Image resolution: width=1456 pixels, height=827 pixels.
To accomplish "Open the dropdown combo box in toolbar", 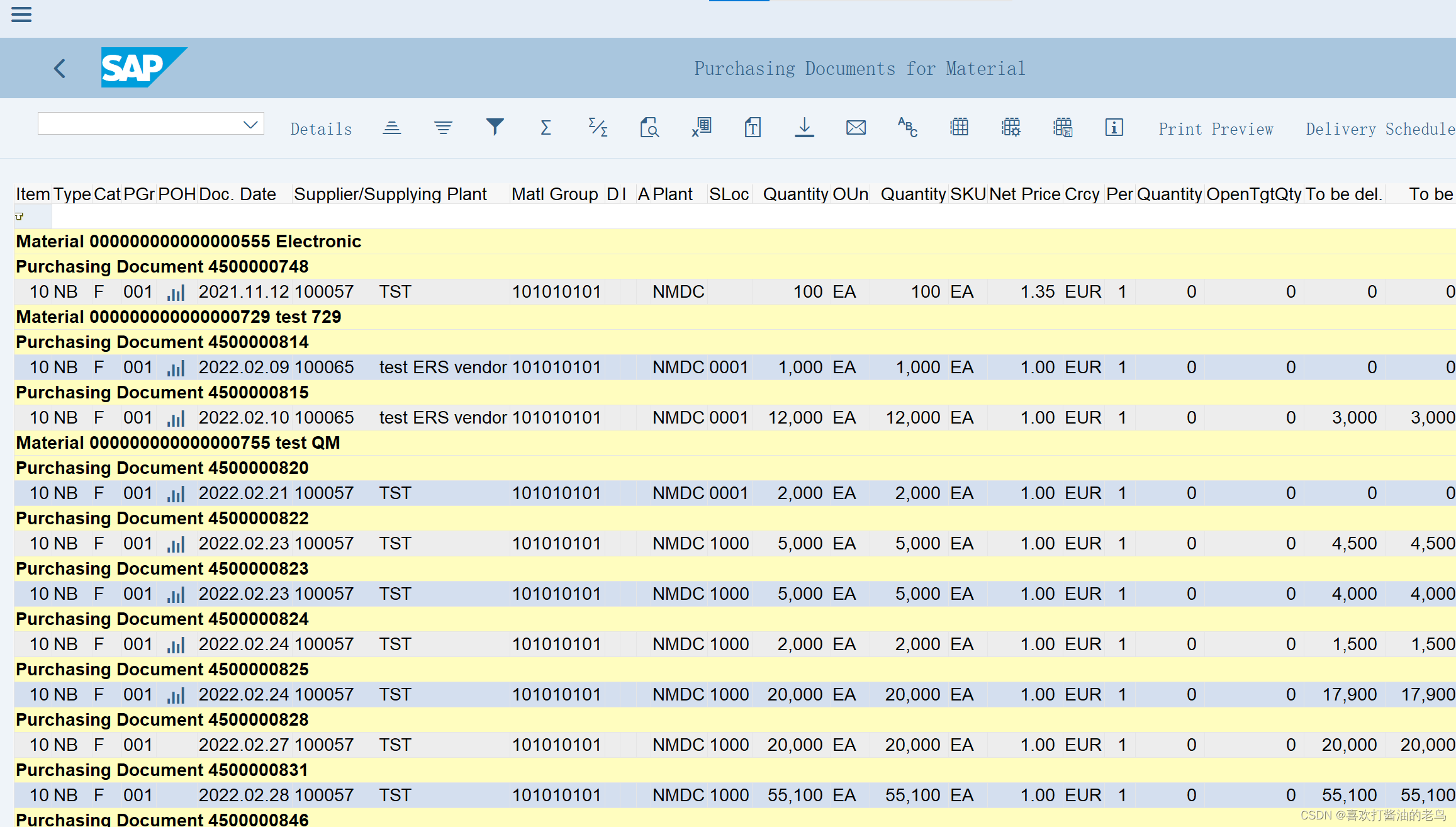I will pos(250,124).
